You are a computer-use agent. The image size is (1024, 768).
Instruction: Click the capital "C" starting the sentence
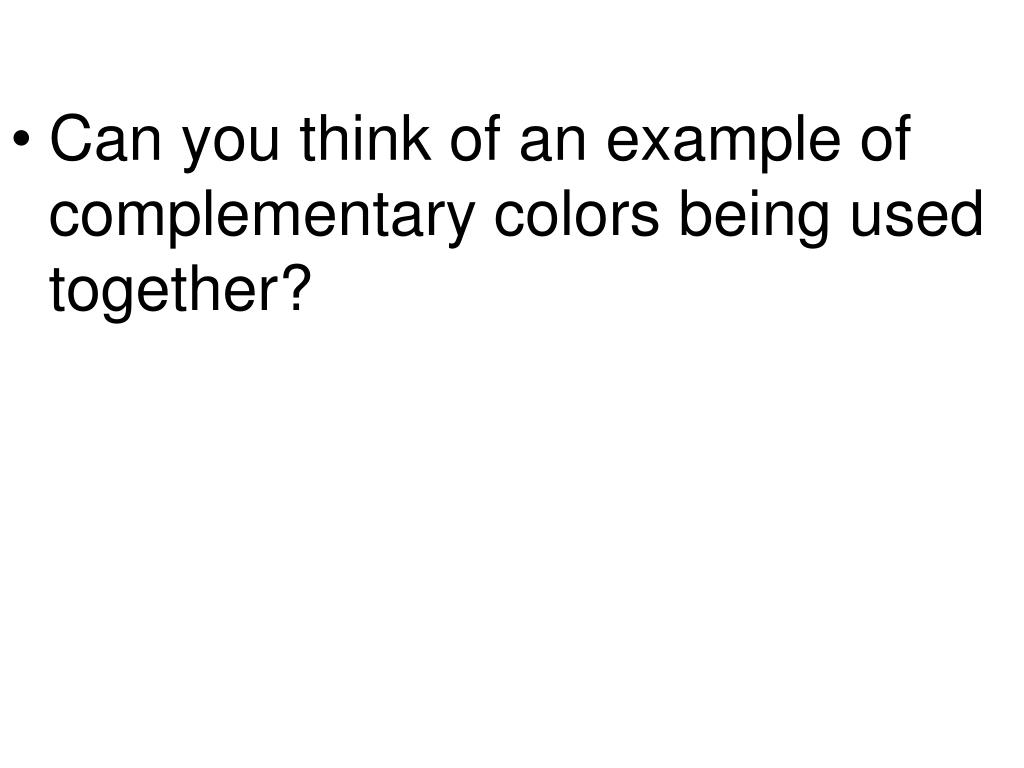[x=72, y=138]
